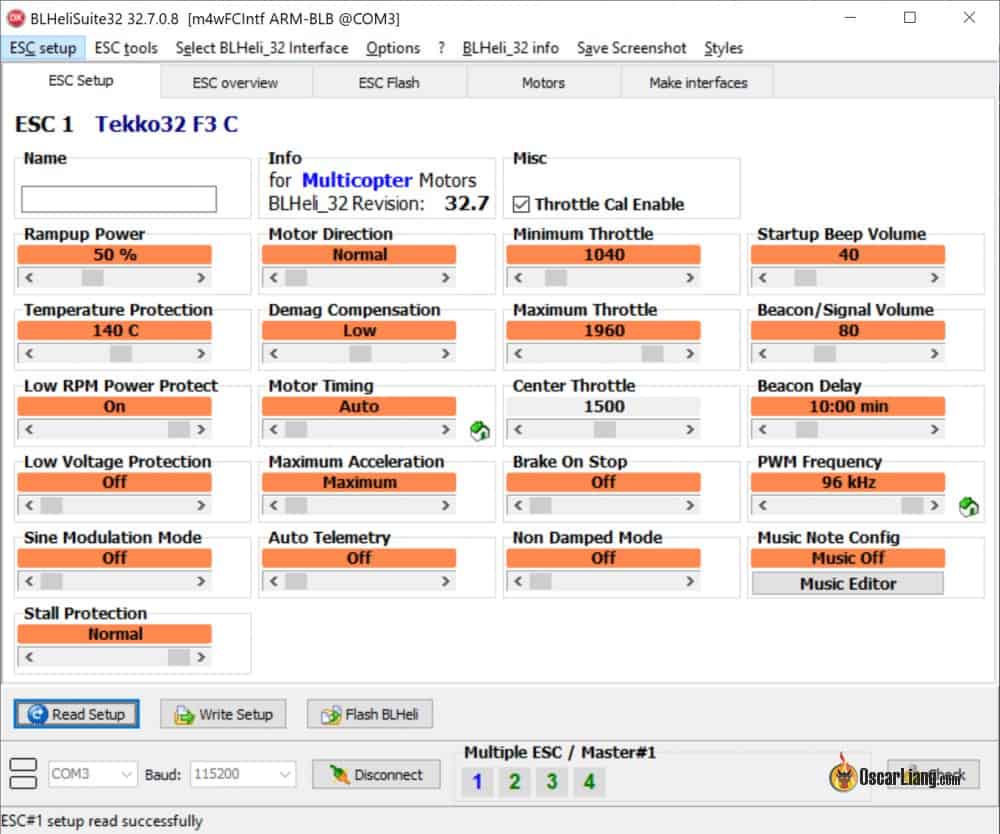Viewport: 1000px width, 834px height.
Task: Click the ESC Name input field
Action: 119,199
